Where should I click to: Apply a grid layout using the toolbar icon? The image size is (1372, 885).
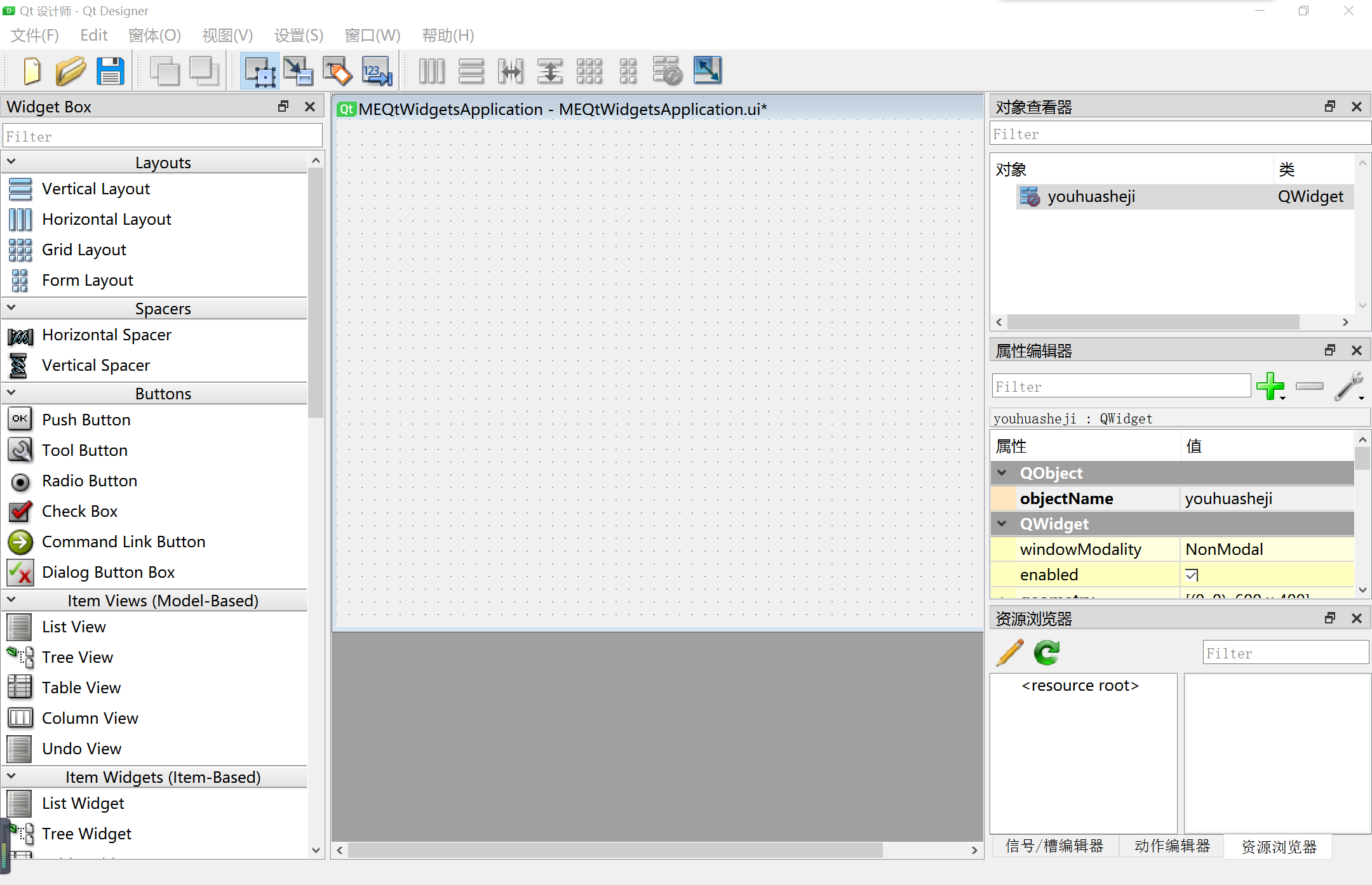click(x=589, y=70)
